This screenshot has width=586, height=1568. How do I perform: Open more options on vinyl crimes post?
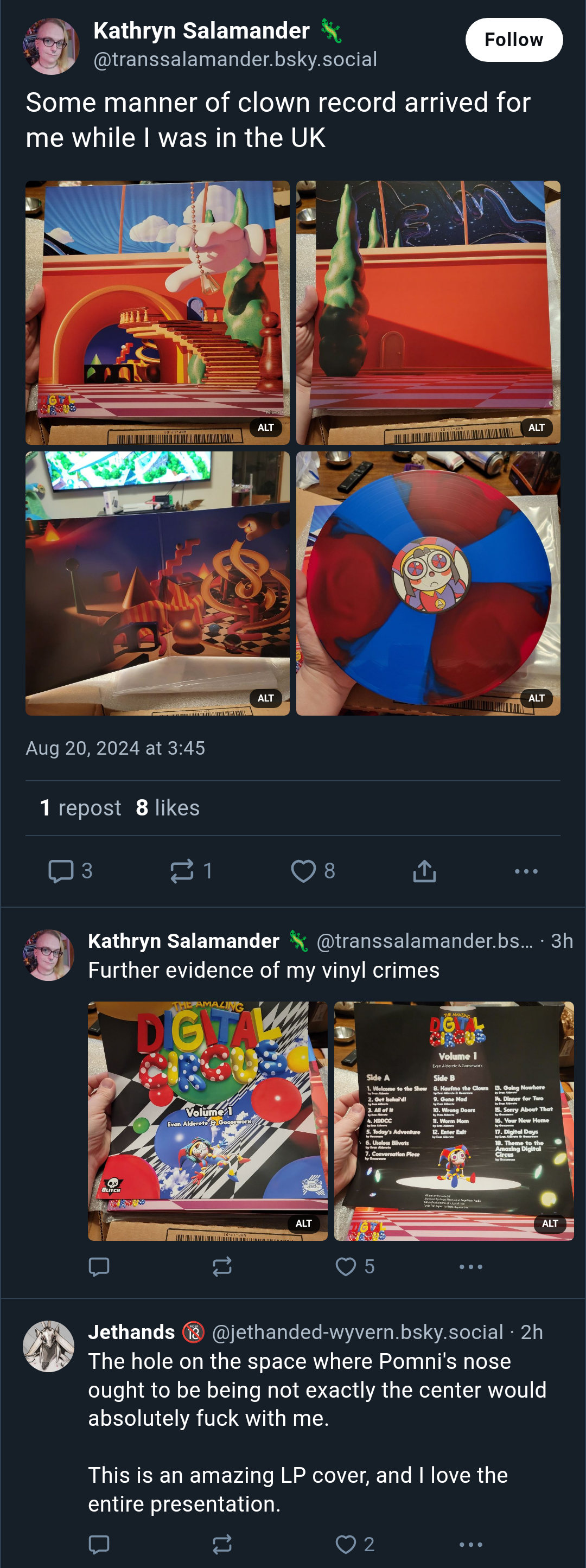(470, 1267)
